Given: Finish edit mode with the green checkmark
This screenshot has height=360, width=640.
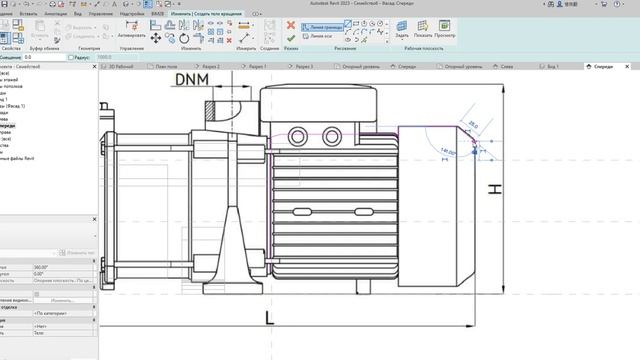Looking at the screenshot, I should pyautogui.click(x=291, y=38).
